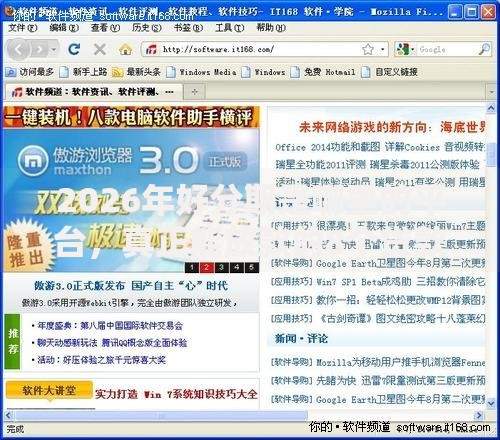Open the 编辑 menu
This screenshot has height=440, width=500.
click(64, 28)
